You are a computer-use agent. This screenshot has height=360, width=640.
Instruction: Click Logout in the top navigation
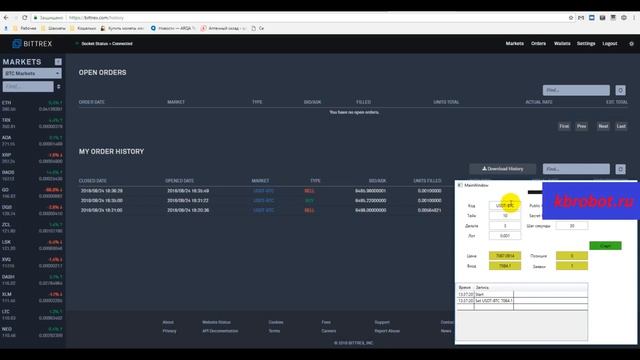(x=610, y=44)
